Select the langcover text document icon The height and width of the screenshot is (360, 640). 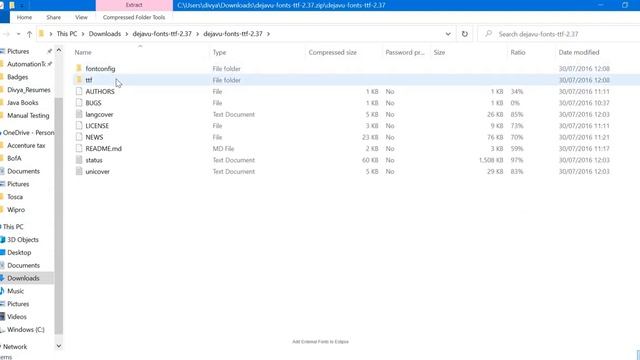tap(79, 114)
